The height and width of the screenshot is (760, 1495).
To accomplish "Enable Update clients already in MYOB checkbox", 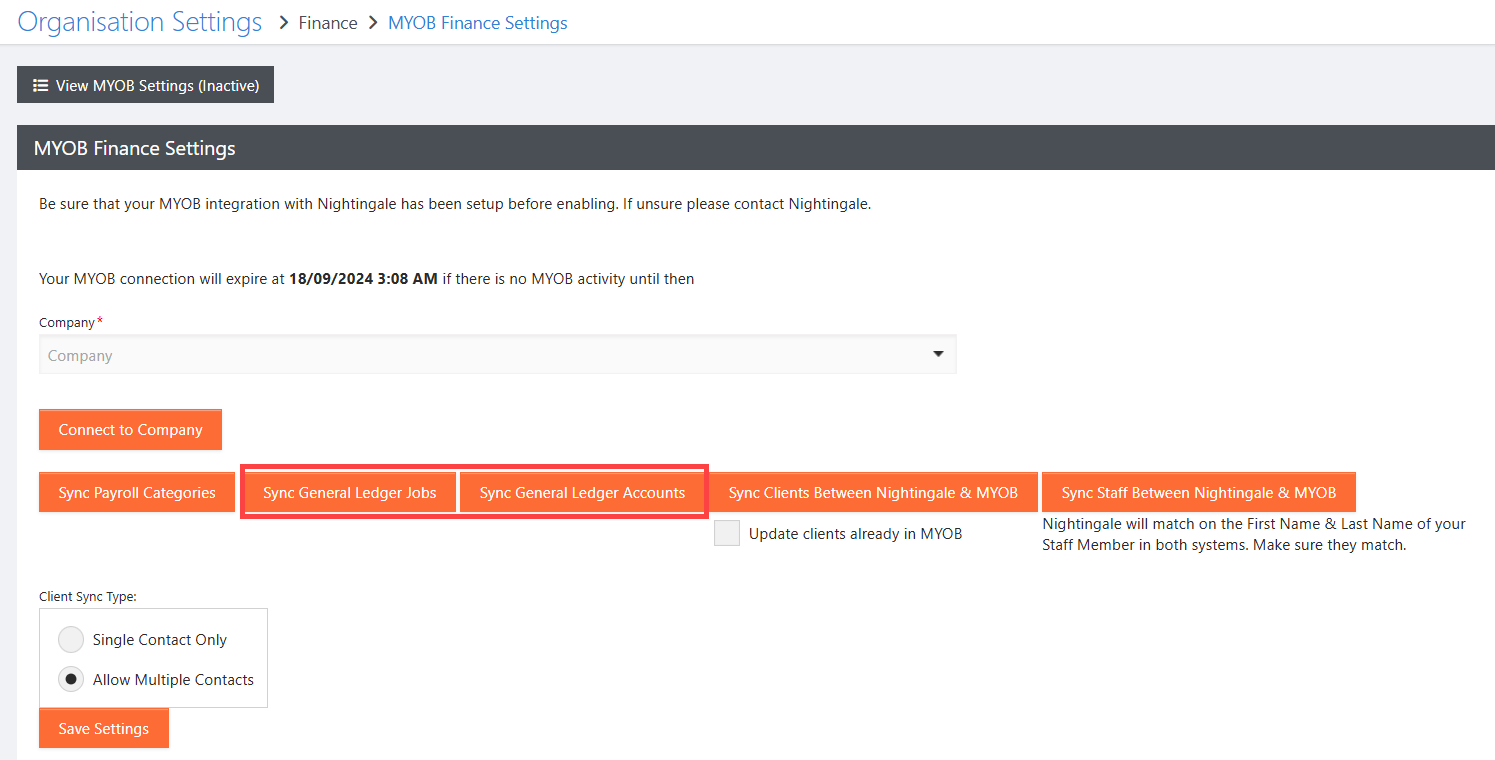I will coord(727,533).
